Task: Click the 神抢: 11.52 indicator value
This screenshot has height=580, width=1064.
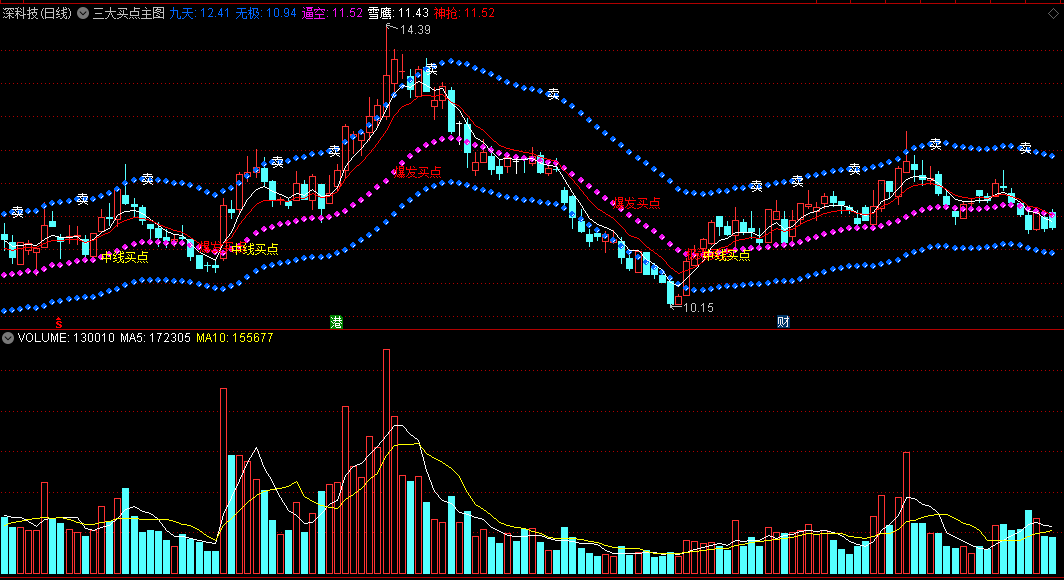Action: (464, 13)
